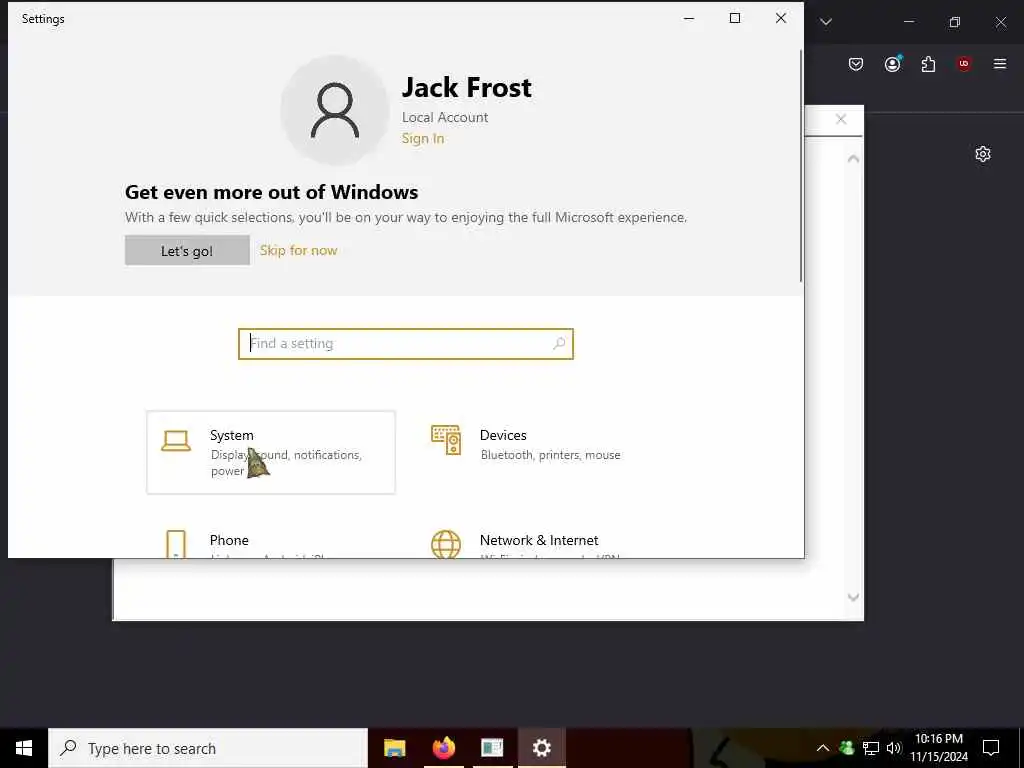Open the volume speaker tray icon
Screen dimensions: 1024x768
[893, 748]
